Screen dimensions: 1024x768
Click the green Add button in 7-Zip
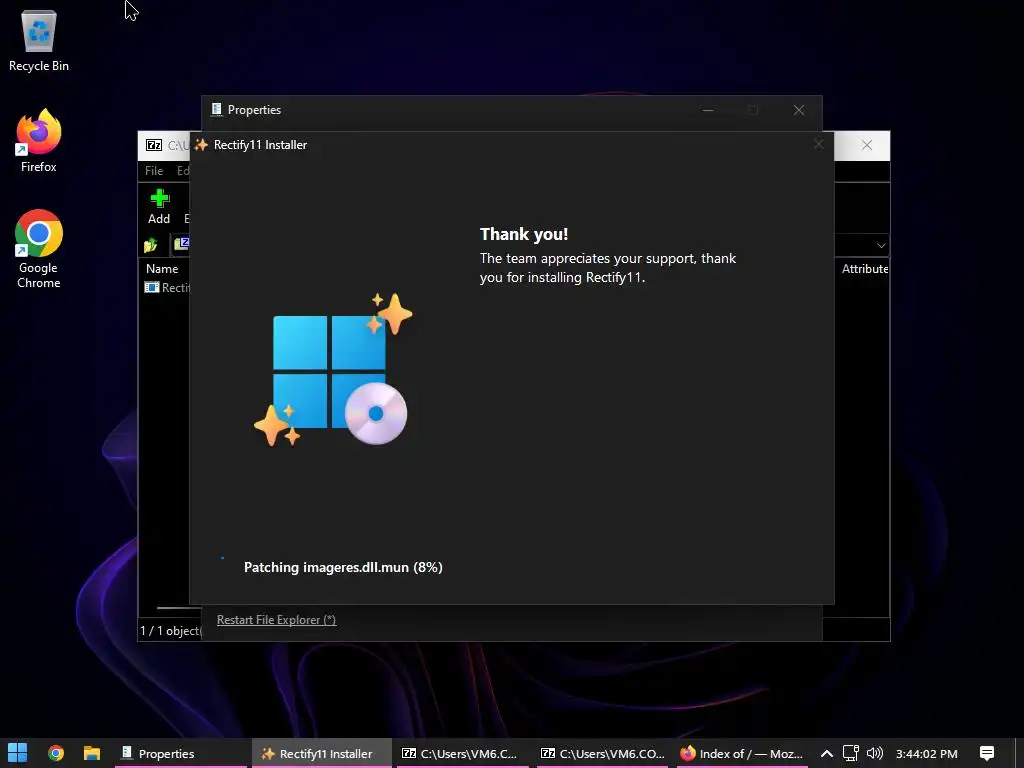pyautogui.click(x=159, y=206)
